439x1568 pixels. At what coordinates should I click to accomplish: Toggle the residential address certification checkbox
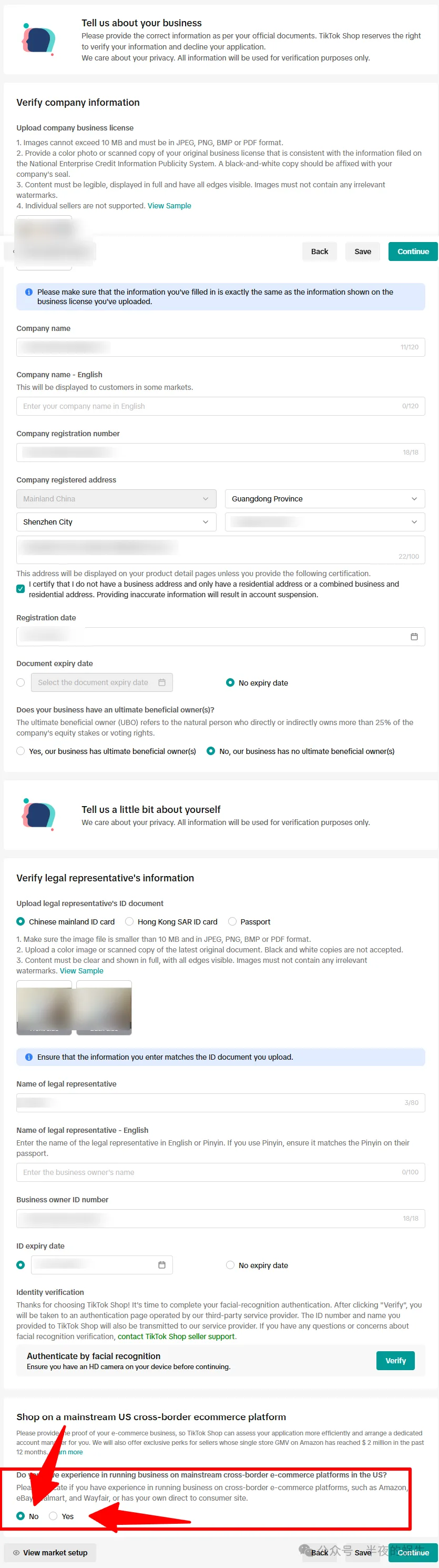[x=21, y=589]
